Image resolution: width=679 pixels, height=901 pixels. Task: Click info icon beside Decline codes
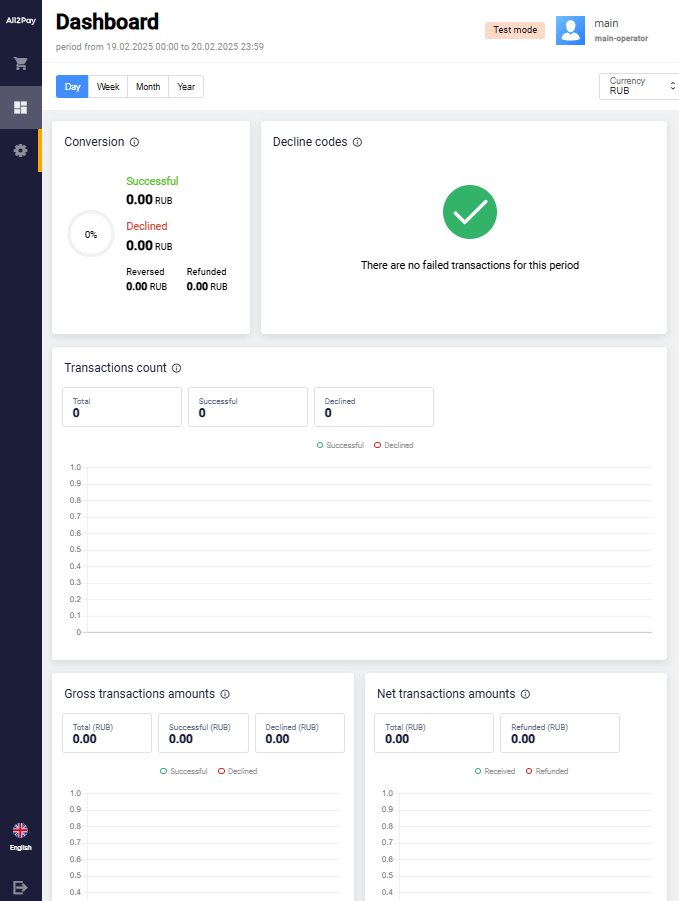tap(357, 142)
